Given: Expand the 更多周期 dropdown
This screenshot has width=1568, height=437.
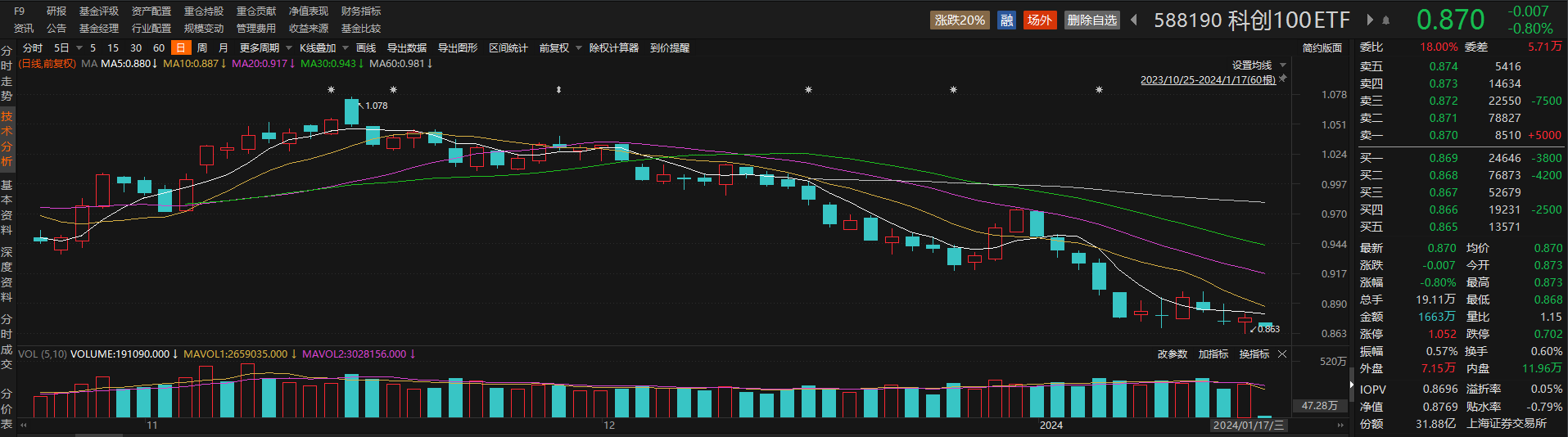Looking at the screenshot, I should 265,48.
